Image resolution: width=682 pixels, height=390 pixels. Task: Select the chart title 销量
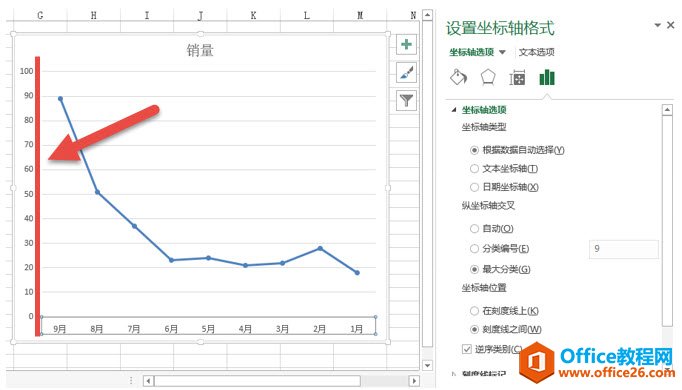200,51
